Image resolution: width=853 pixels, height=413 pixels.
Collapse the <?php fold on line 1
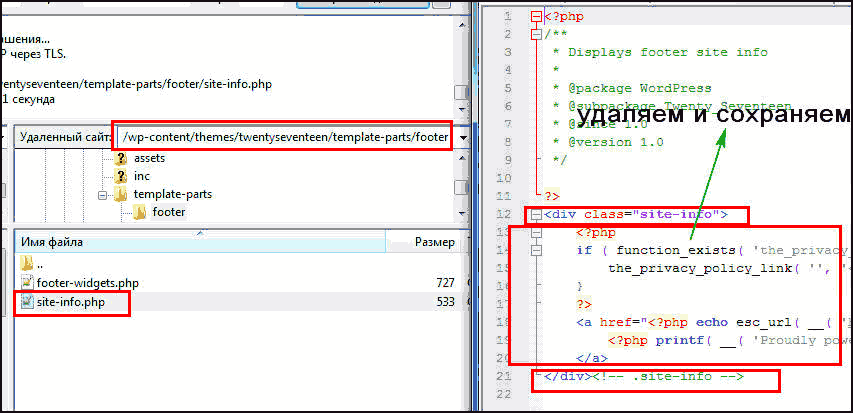[x=537, y=17]
